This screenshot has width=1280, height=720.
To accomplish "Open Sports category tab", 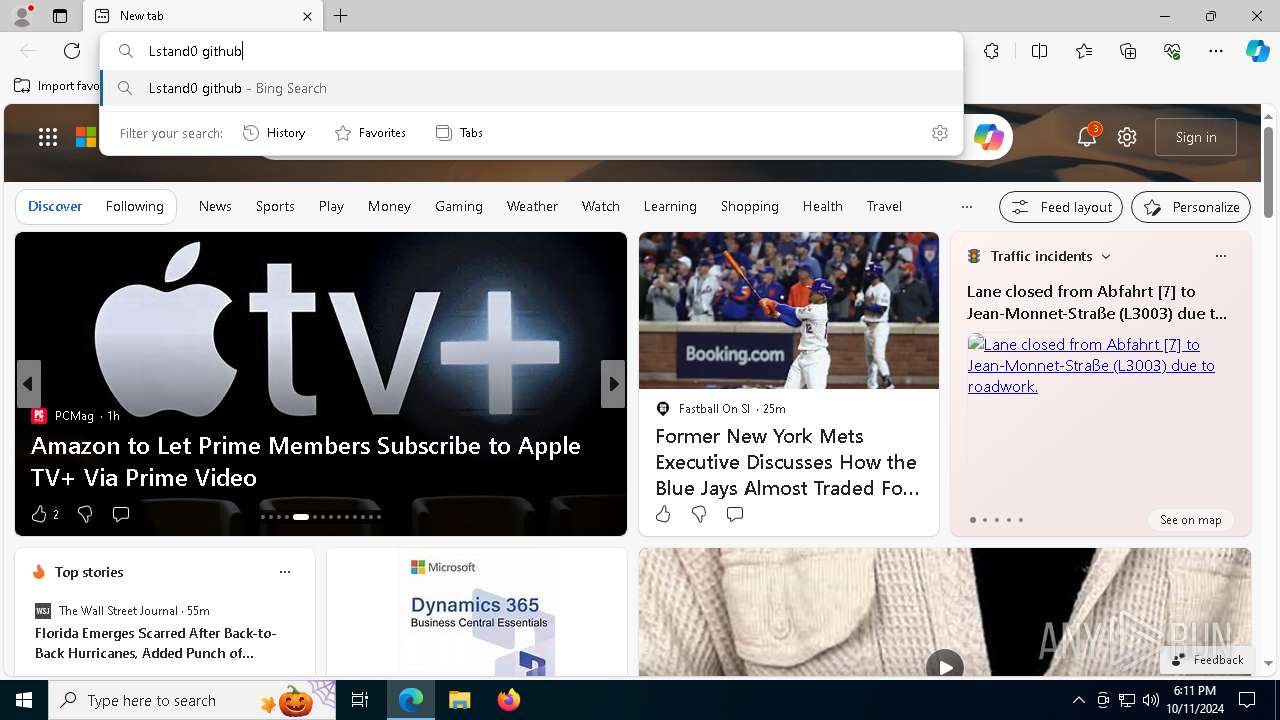I will click(x=275, y=206).
